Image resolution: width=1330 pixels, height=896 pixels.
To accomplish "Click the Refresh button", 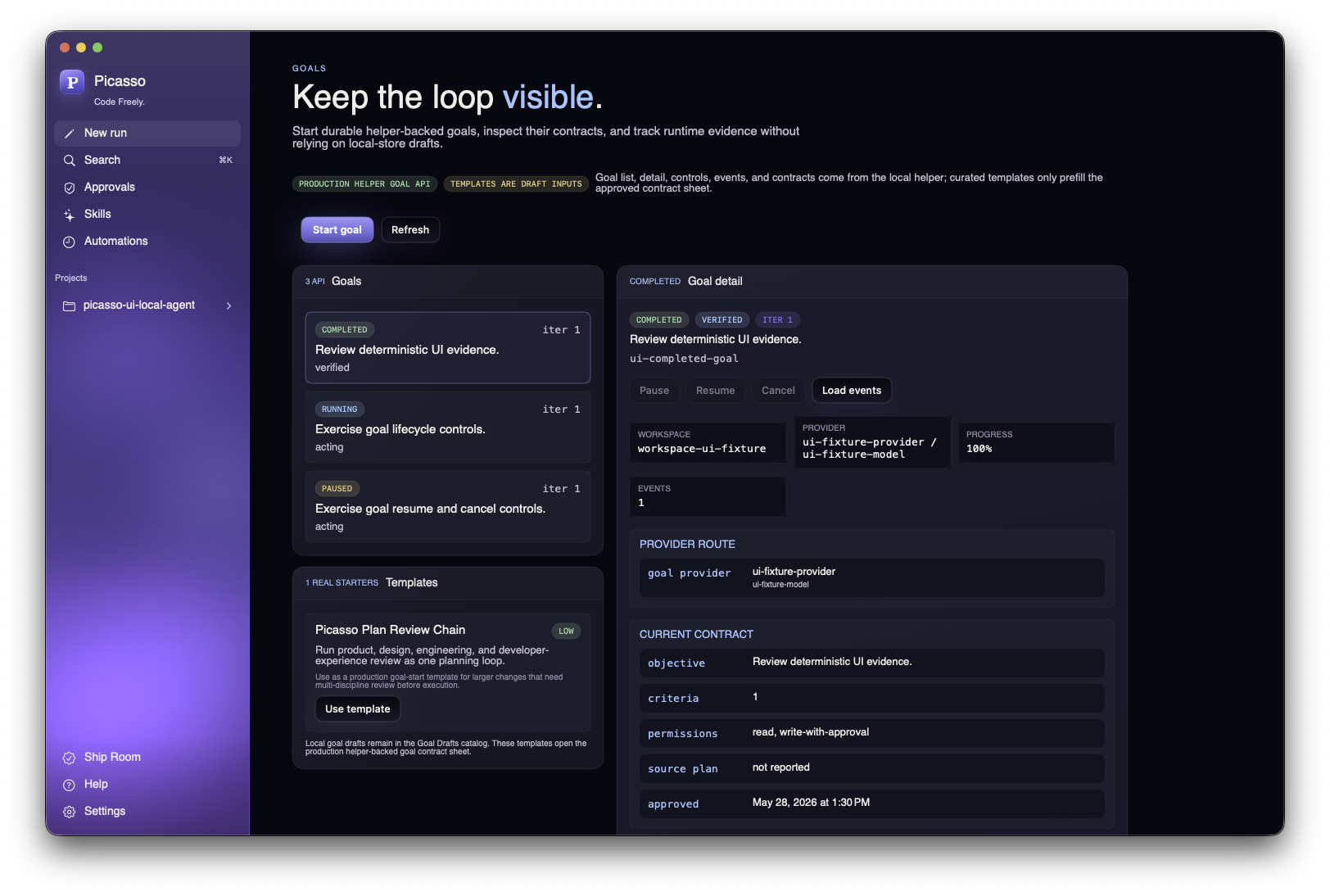I will pyautogui.click(x=410, y=230).
